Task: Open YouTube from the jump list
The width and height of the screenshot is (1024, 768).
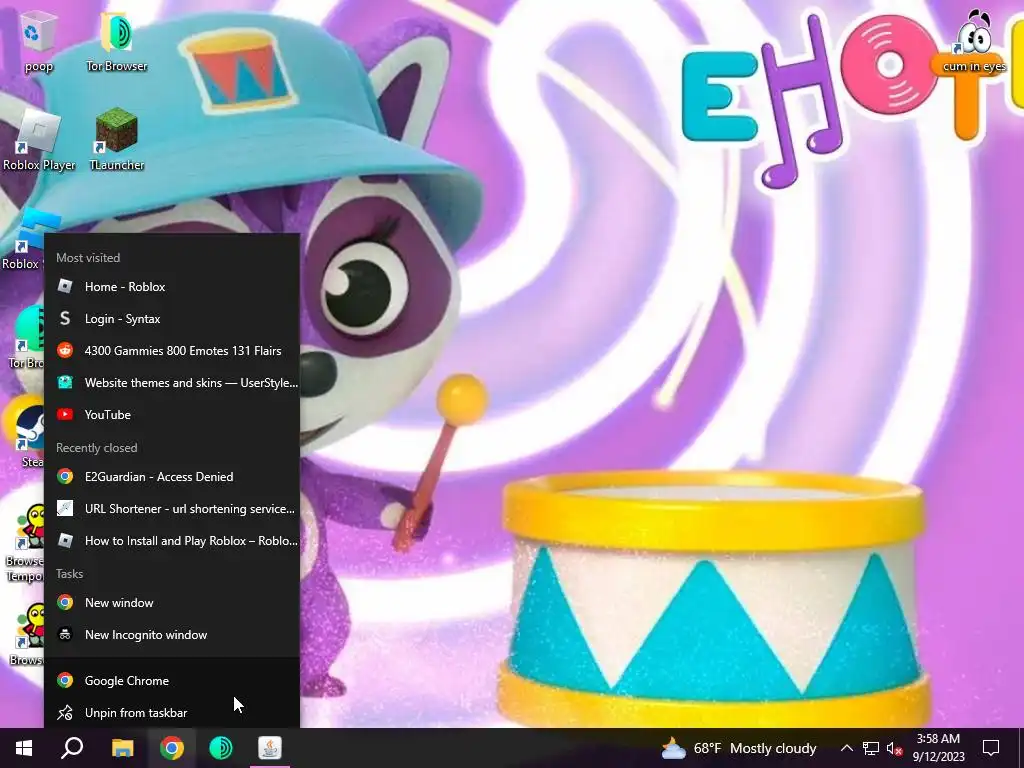Action: 172,415
